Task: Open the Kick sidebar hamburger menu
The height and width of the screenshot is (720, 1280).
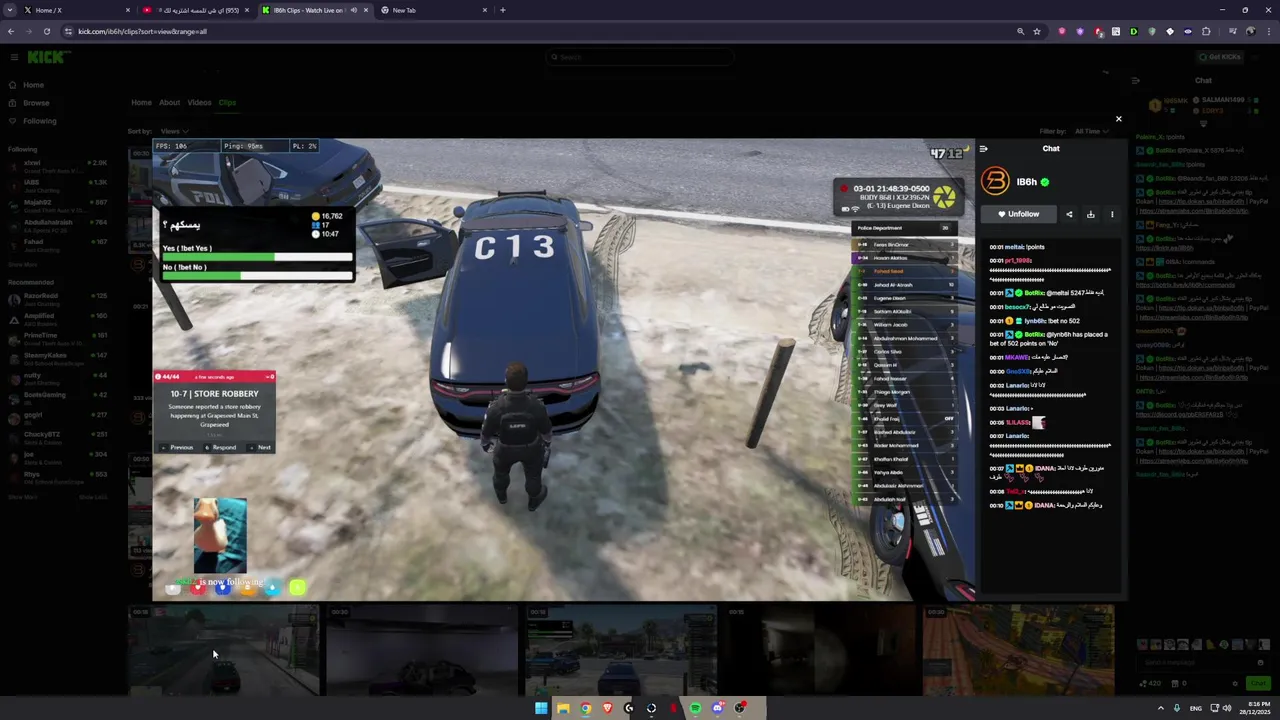Action: click(x=14, y=57)
